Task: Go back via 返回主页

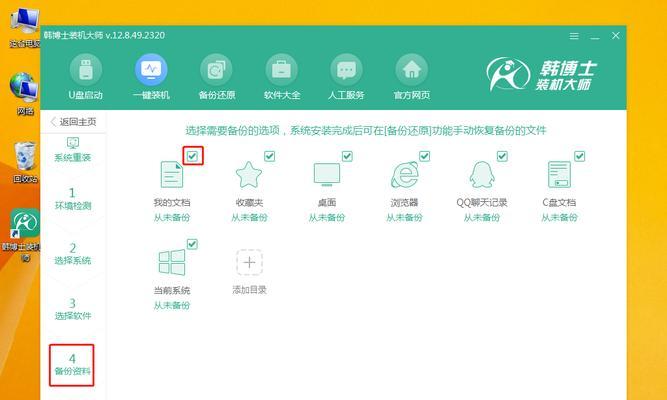Action: click(73, 122)
